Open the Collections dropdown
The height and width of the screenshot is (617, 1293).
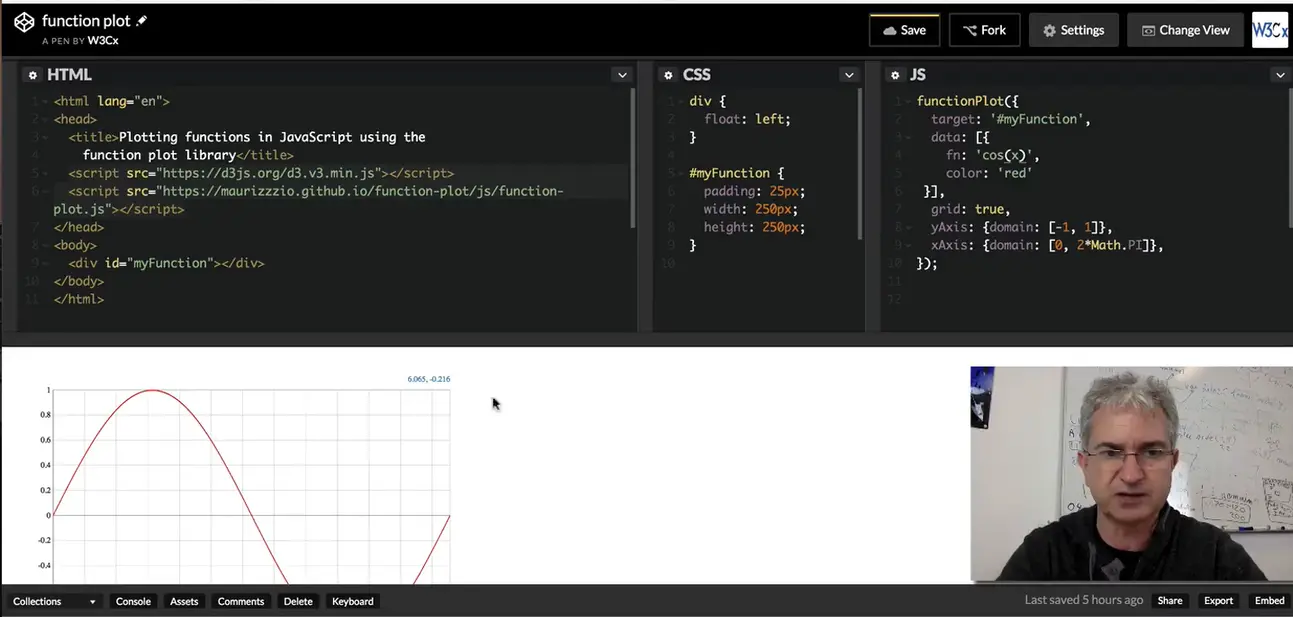point(54,601)
